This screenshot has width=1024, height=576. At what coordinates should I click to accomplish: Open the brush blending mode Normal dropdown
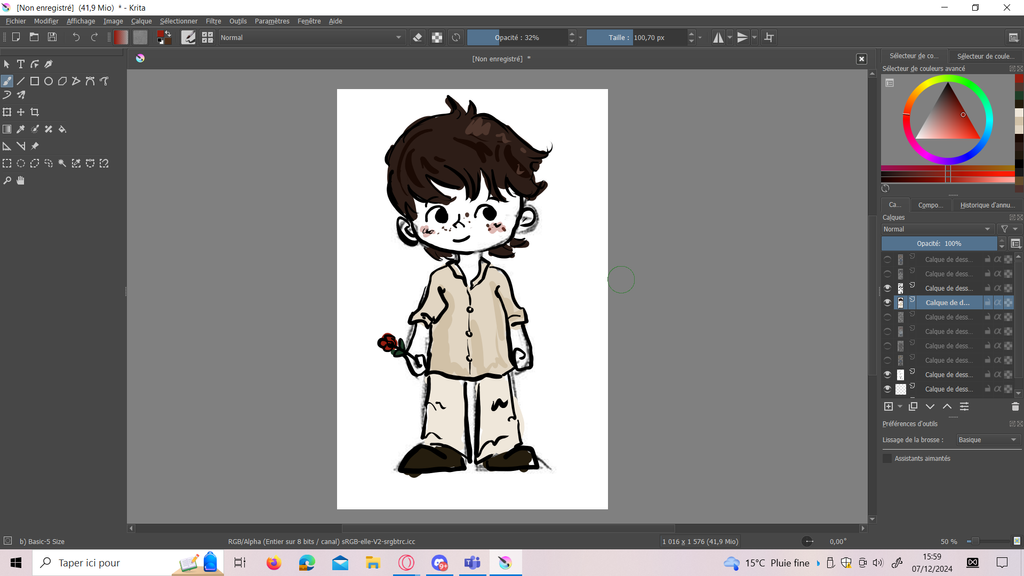click(310, 37)
